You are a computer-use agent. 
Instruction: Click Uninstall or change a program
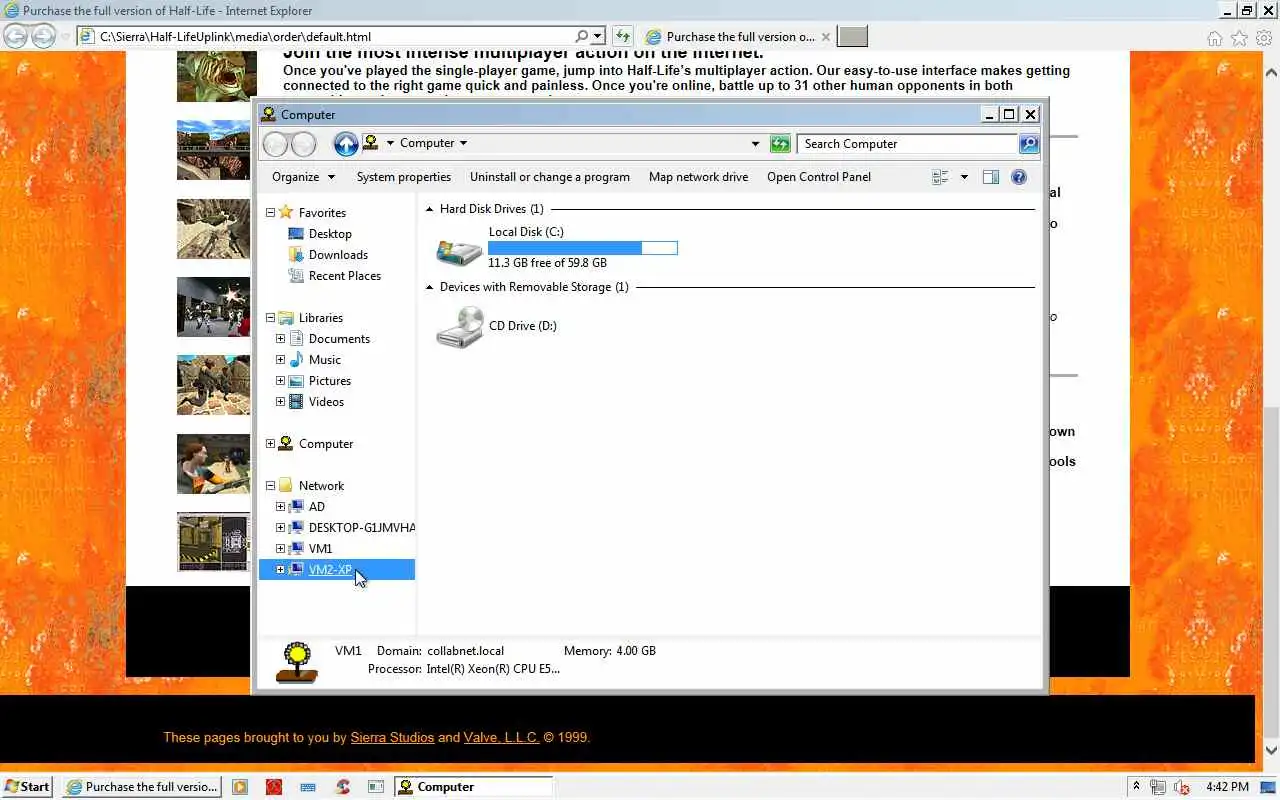550,177
